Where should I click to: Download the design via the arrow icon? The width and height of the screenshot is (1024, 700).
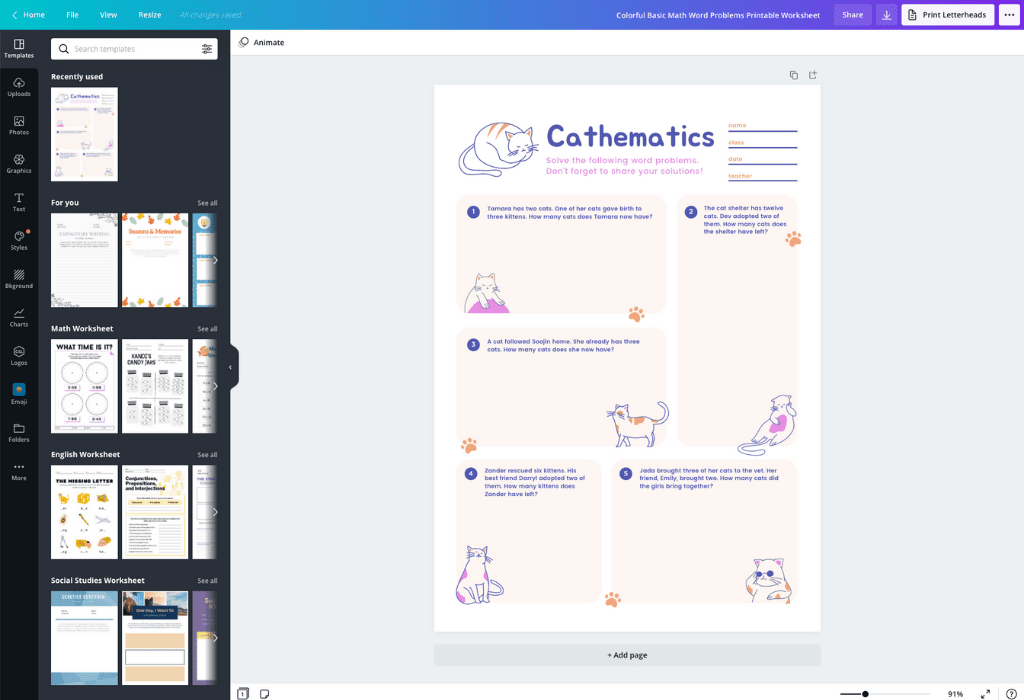[886, 15]
